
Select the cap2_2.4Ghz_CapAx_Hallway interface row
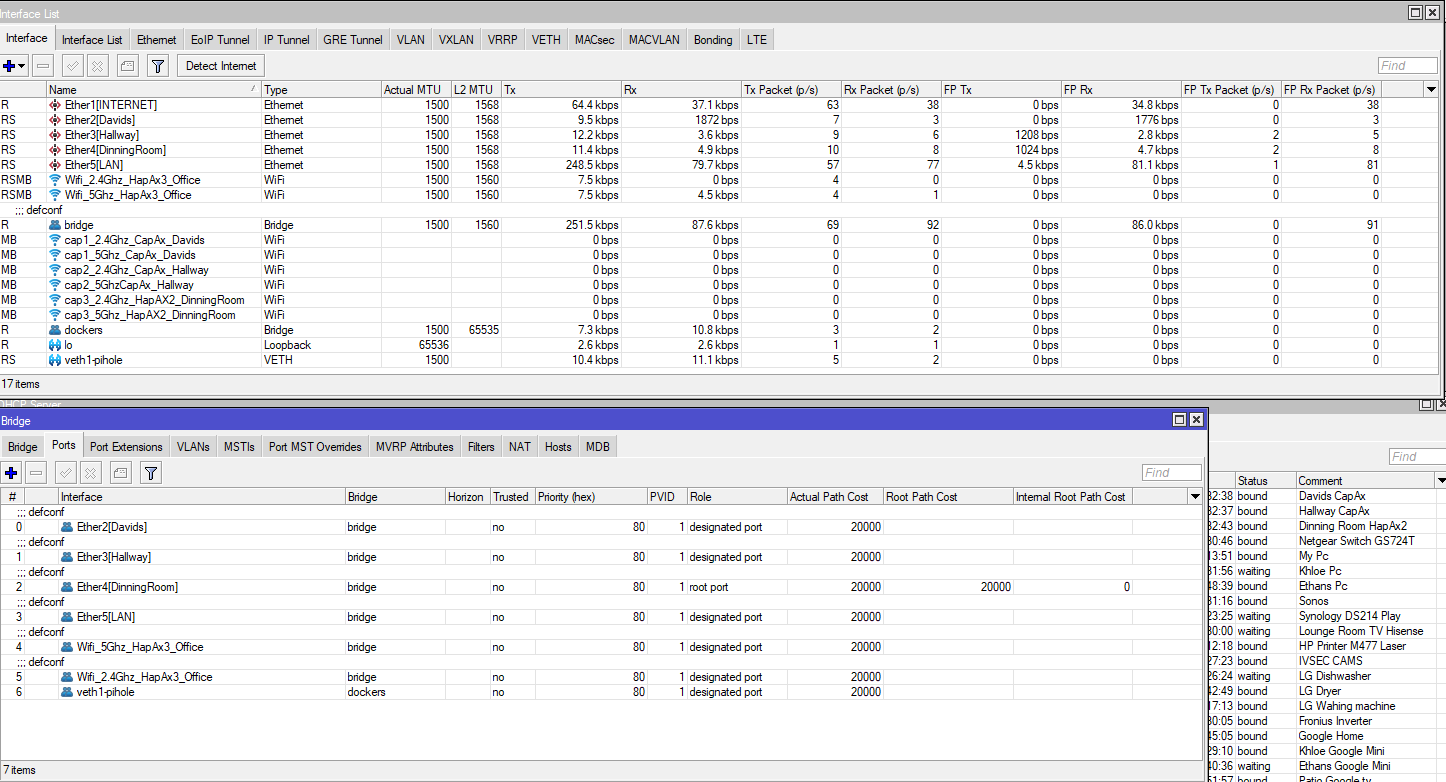coord(720,270)
